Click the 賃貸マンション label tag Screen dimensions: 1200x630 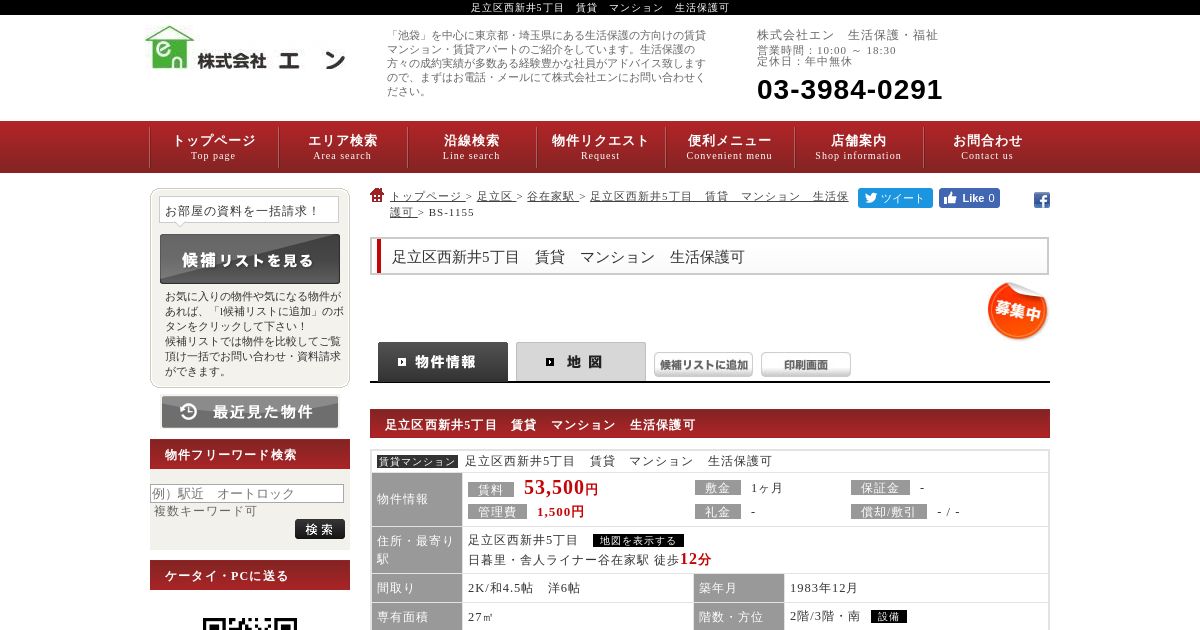(417, 462)
